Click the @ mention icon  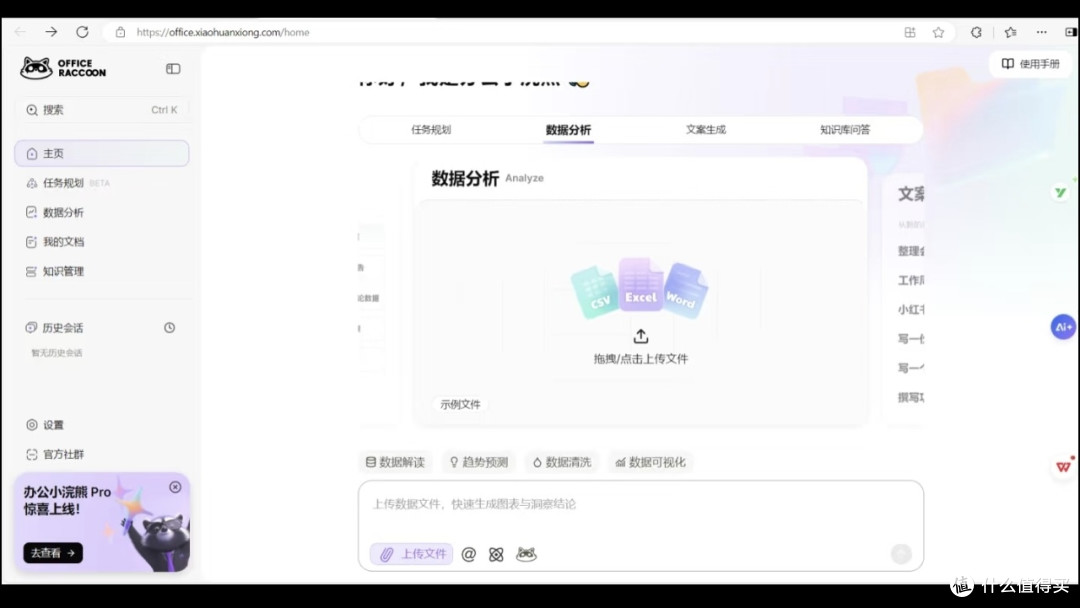click(468, 554)
